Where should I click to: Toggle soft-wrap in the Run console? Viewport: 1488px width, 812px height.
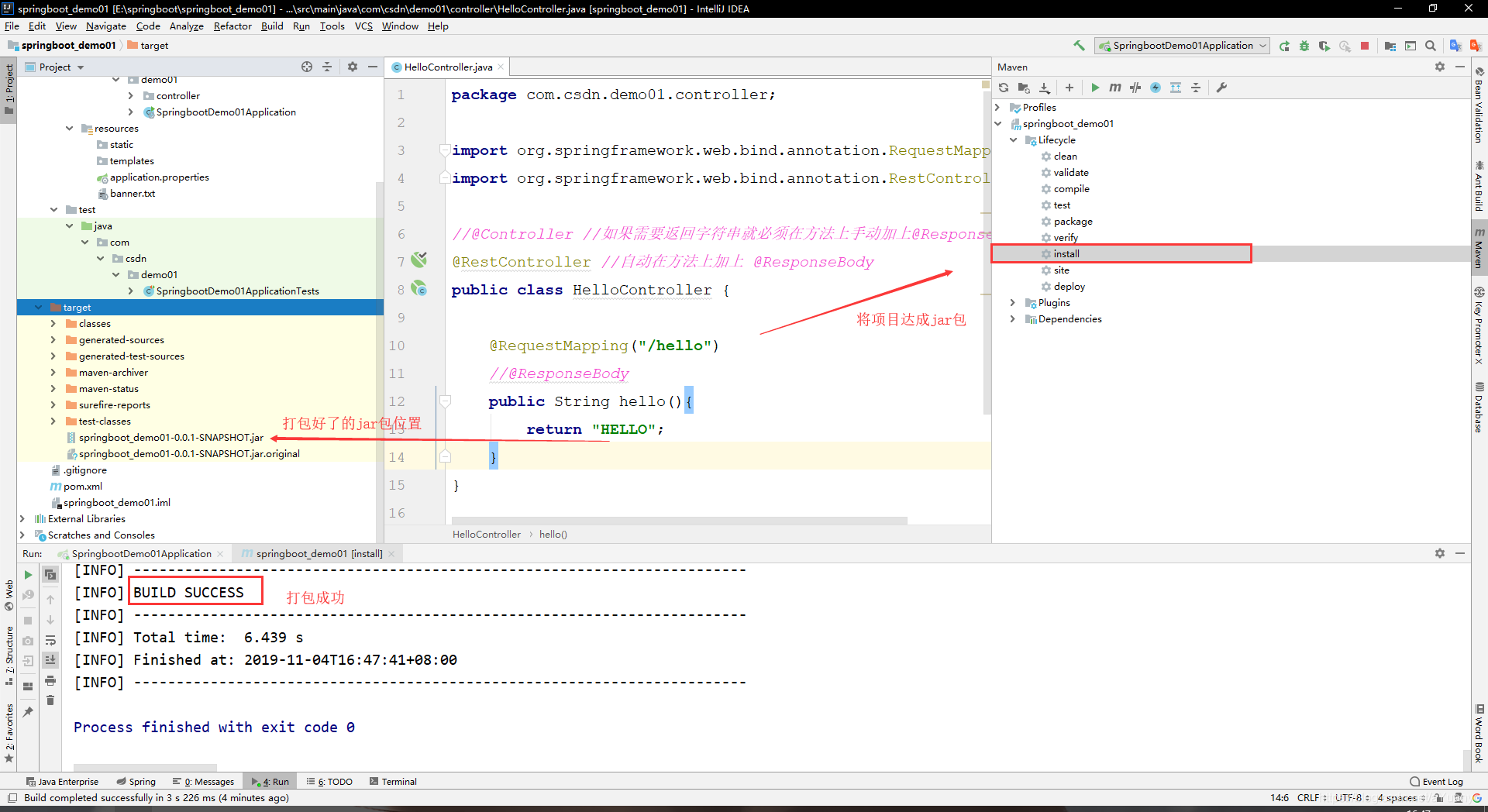50,640
